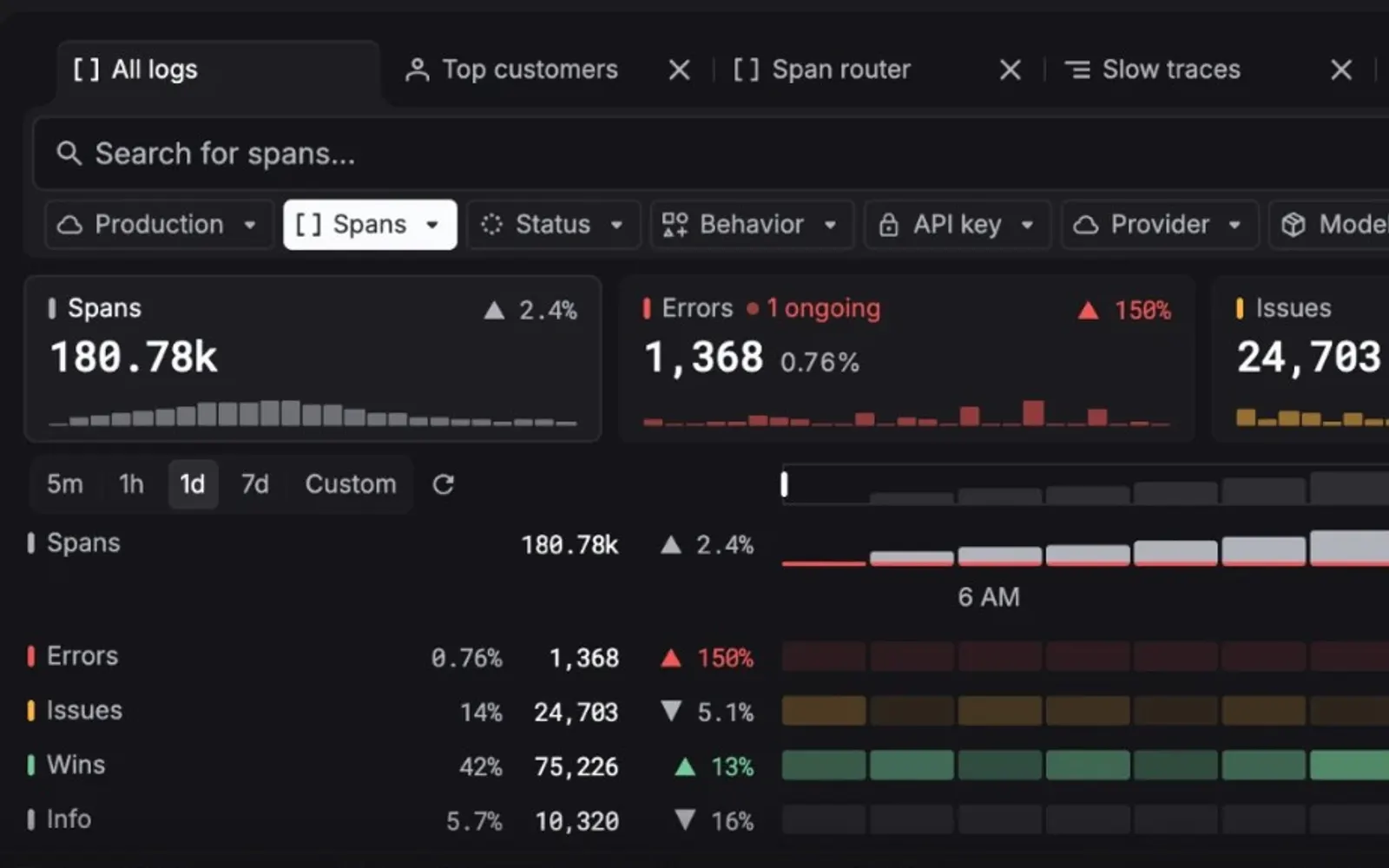Viewport: 1389px width, 868px height.
Task: Close the Span router tab
Action: click(1010, 69)
